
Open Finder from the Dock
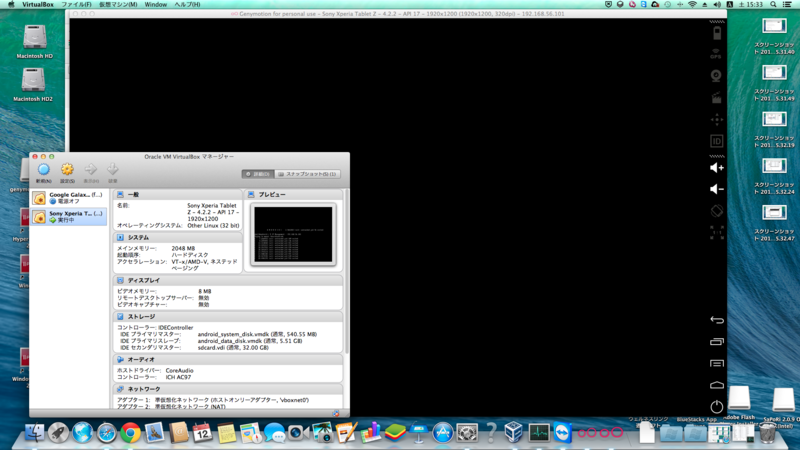34,433
